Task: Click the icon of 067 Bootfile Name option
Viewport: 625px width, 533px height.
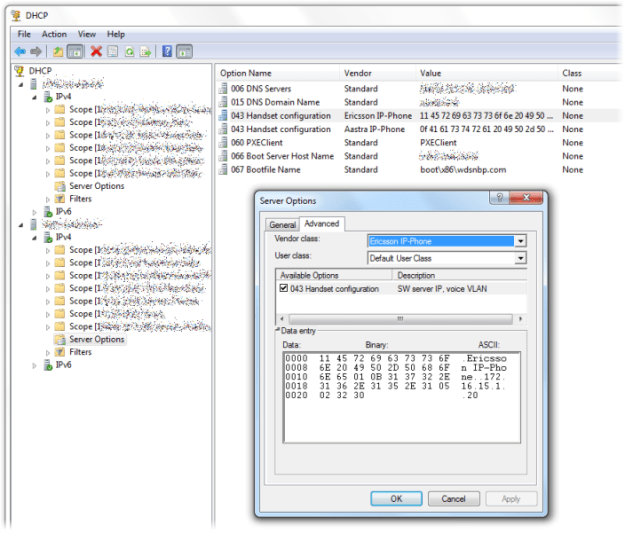Action: pos(223,170)
